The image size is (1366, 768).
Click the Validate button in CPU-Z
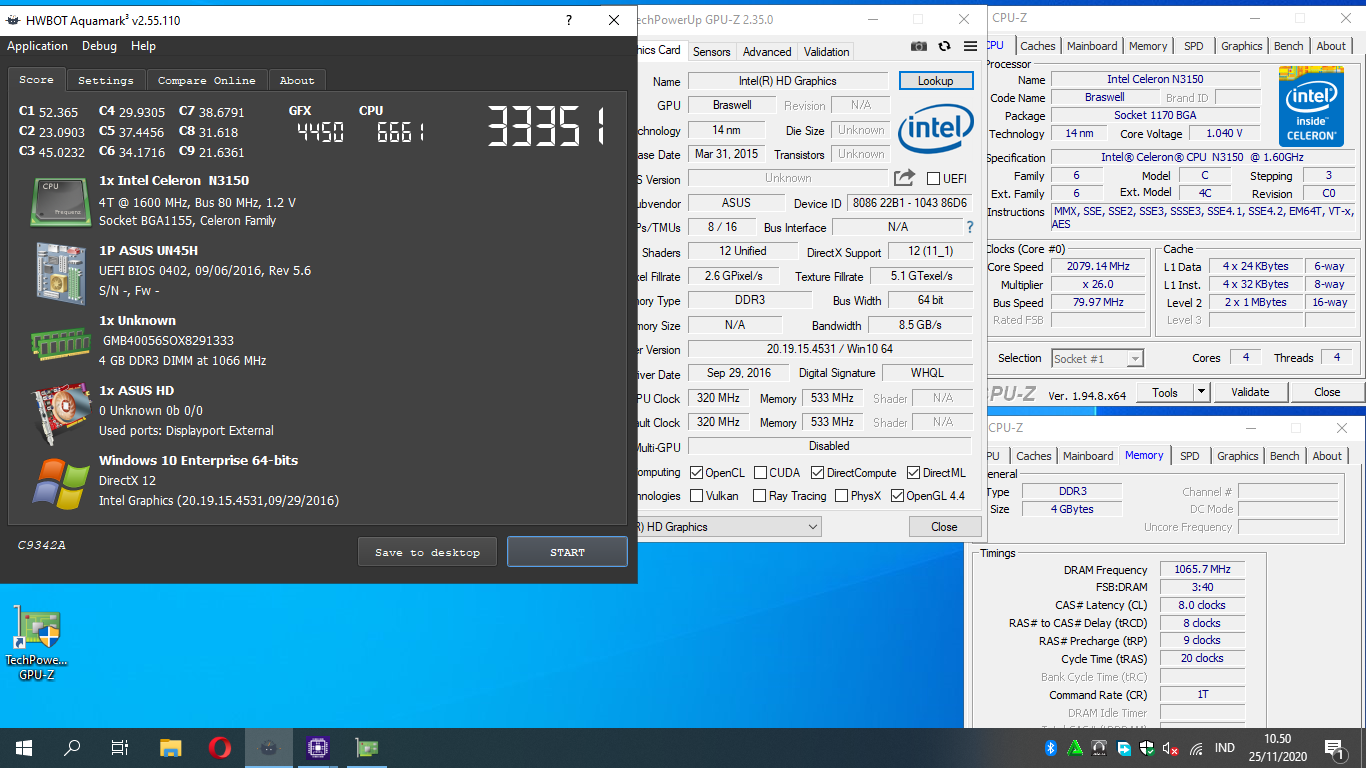[1250, 392]
